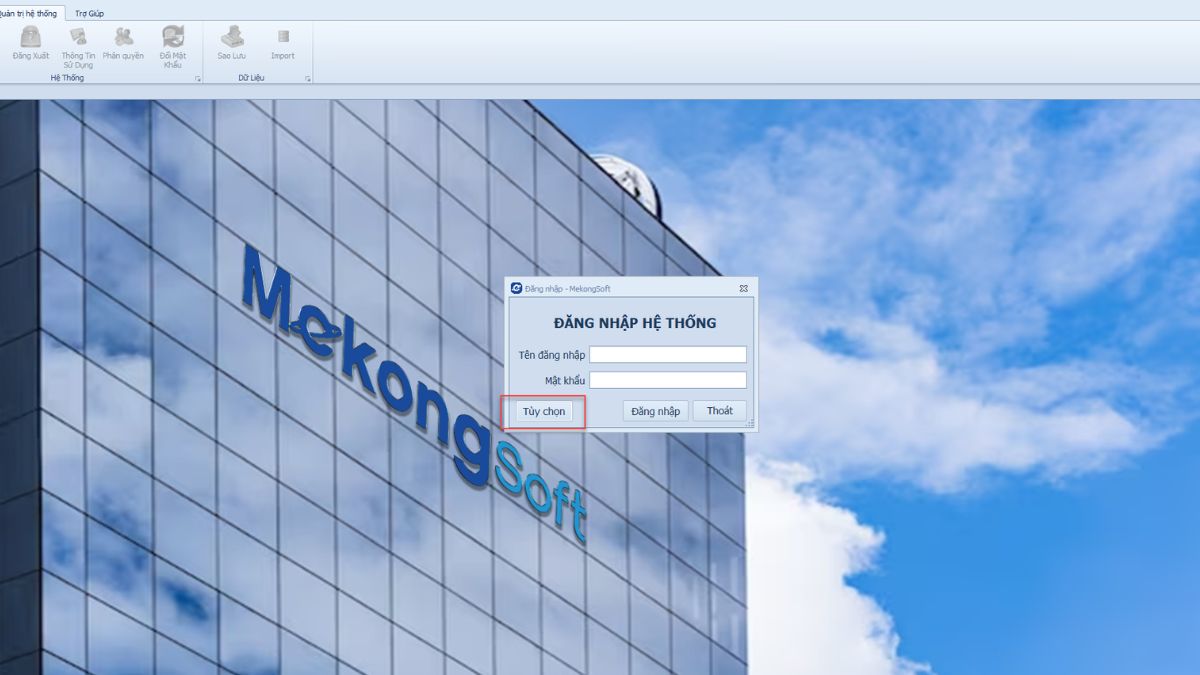
Task: Click the ĐĂNG NHẬP HỆ THỐNG heading
Action: click(635, 323)
